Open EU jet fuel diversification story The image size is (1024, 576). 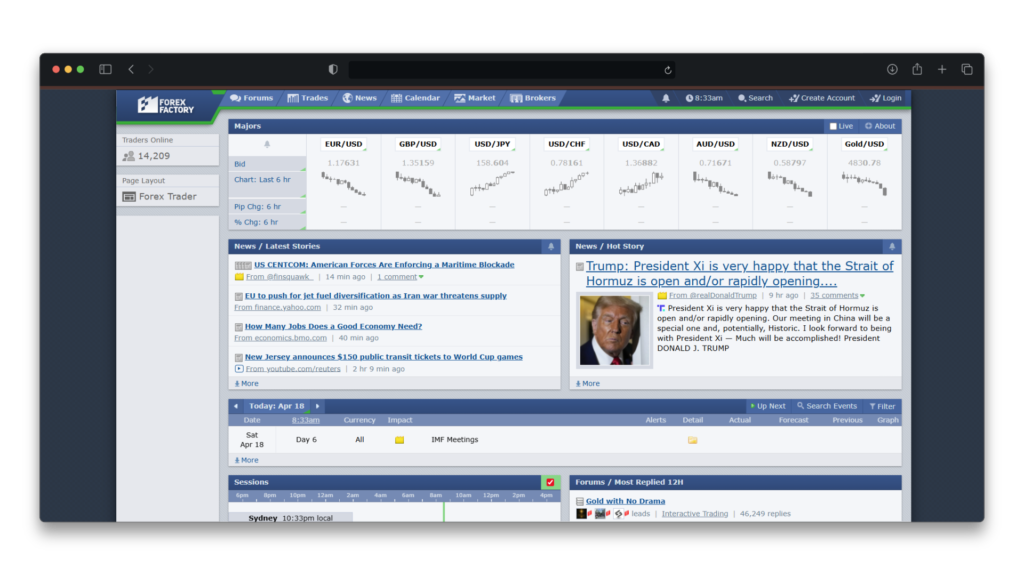[376, 296]
